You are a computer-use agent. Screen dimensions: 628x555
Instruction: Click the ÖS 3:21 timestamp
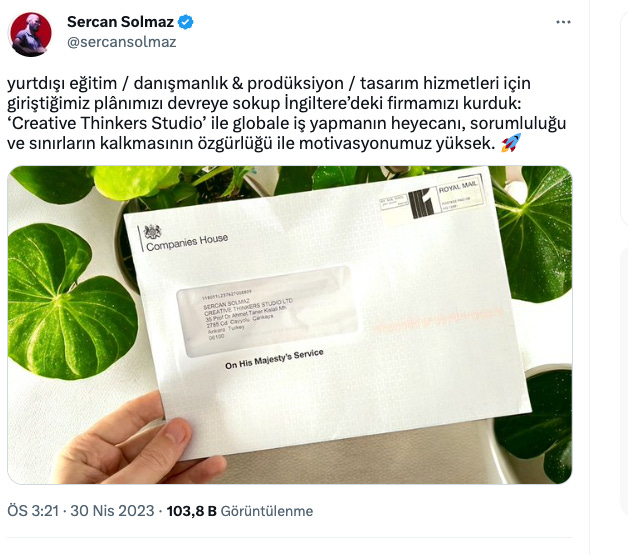(x=33, y=511)
